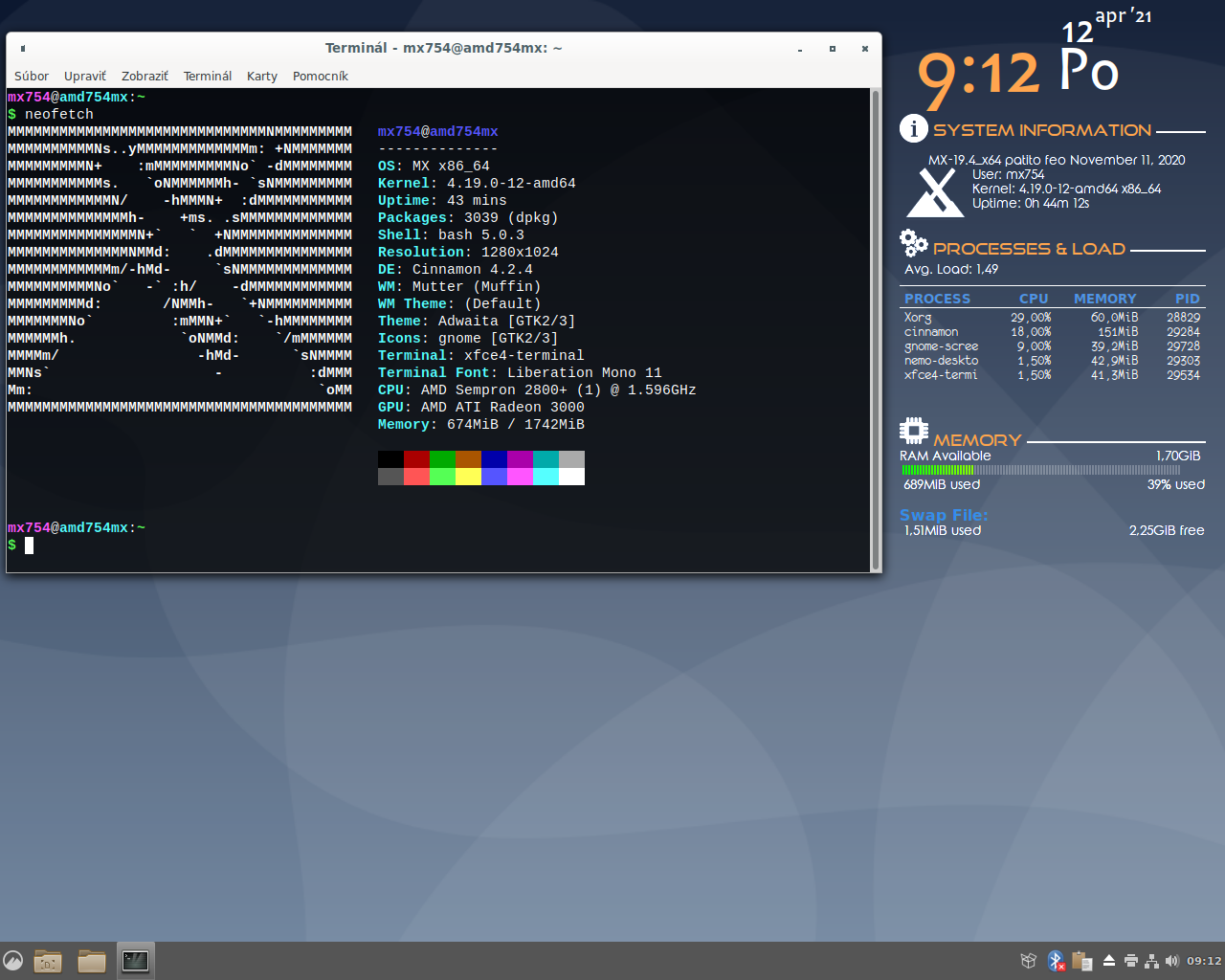Click the Xorg row in the process widget
Image resolution: width=1225 pixels, height=980 pixels.
1052,318
